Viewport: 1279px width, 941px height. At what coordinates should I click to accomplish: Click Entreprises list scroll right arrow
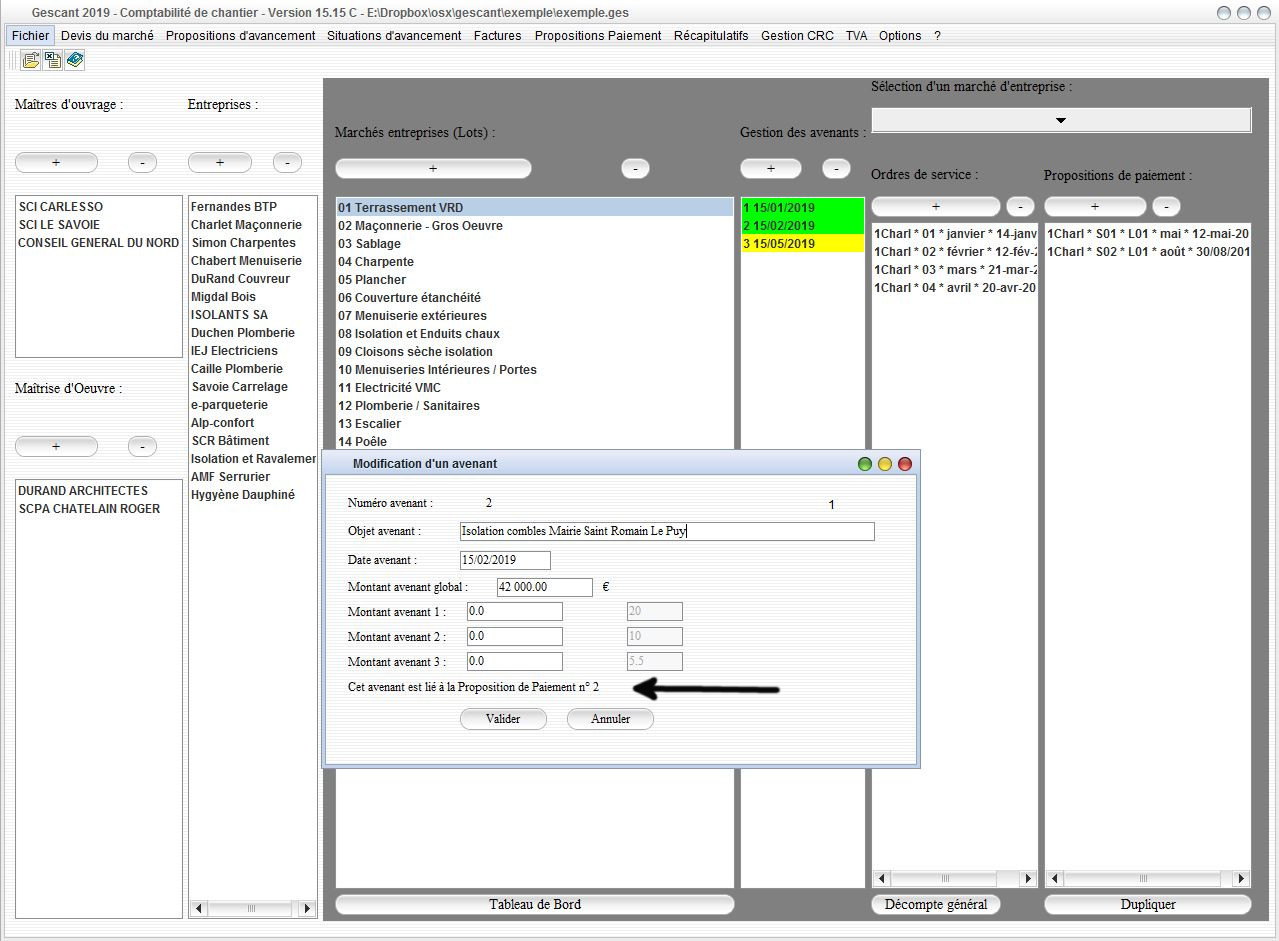[307, 909]
